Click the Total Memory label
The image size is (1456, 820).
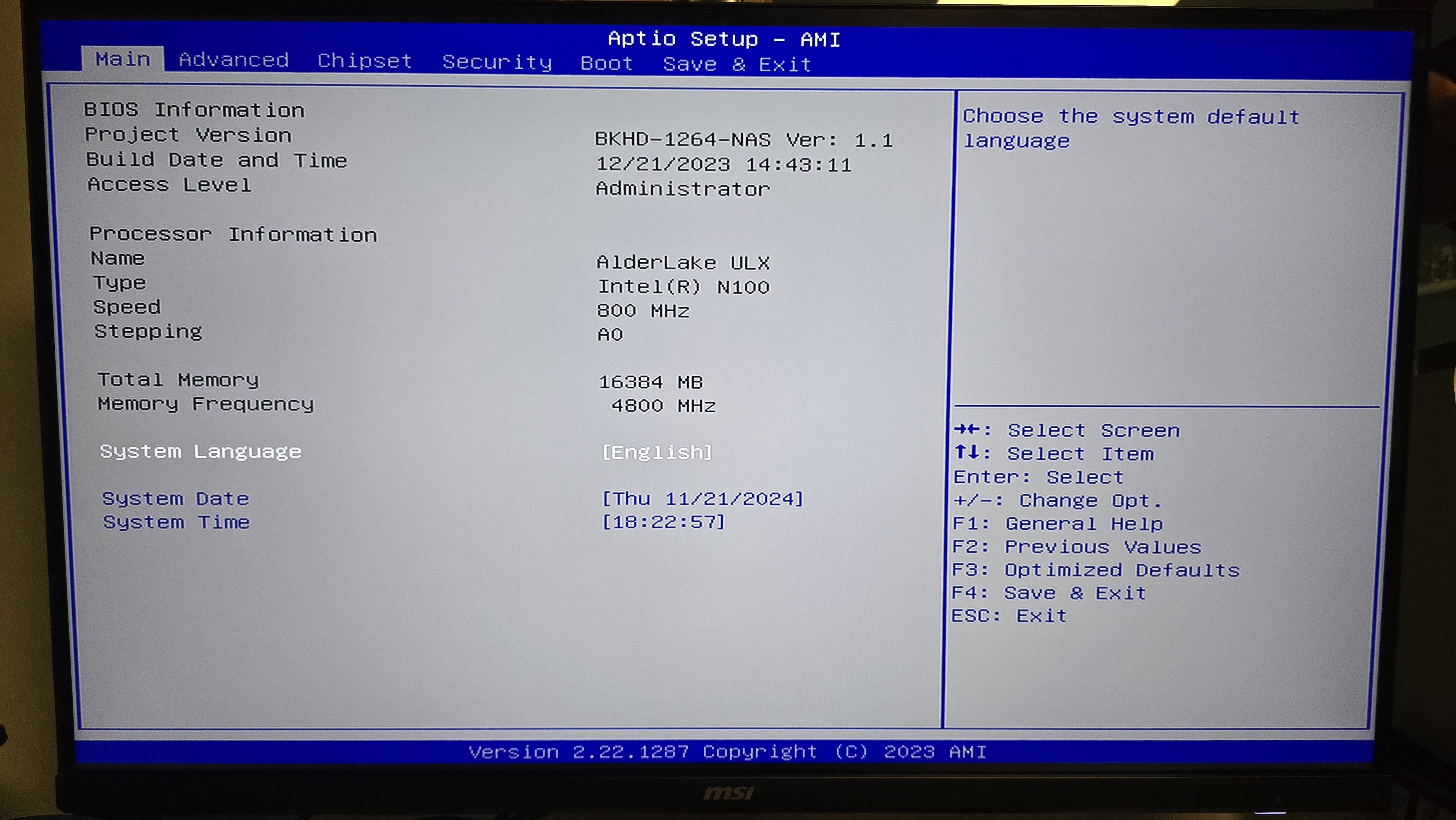[178, 380]
